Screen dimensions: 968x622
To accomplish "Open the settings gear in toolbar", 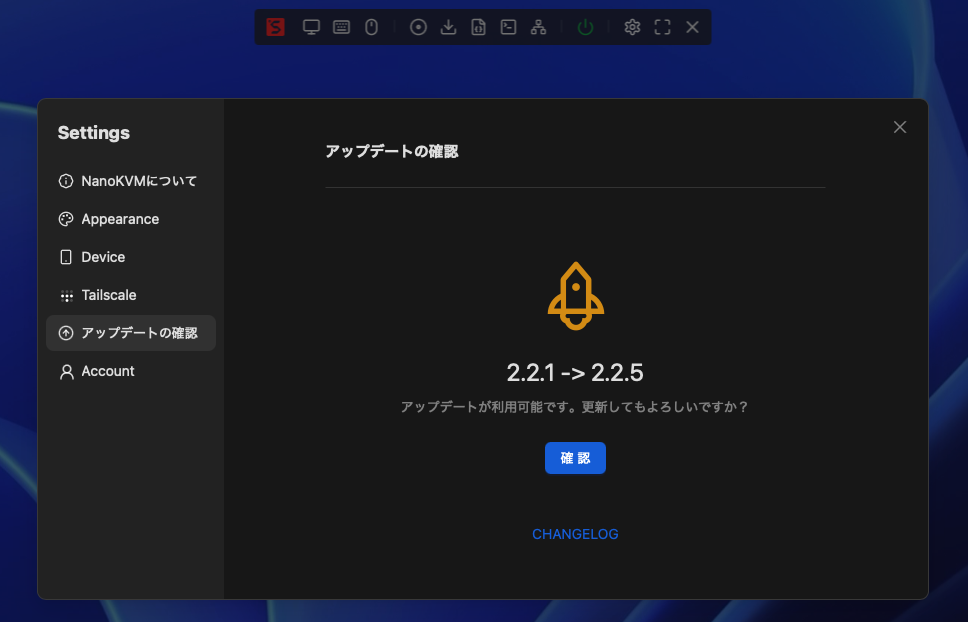I will coord(632,27).
